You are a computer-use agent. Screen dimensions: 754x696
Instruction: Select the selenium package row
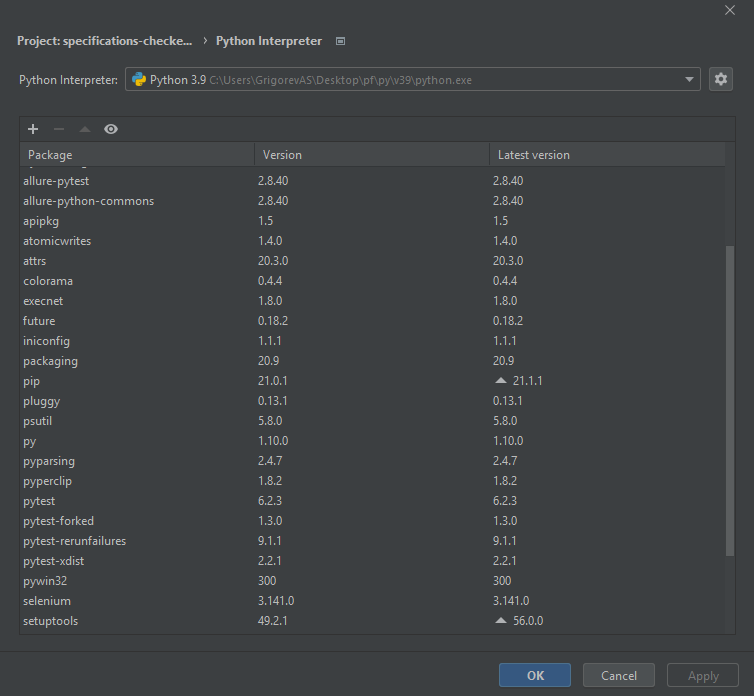pos(372,601)
